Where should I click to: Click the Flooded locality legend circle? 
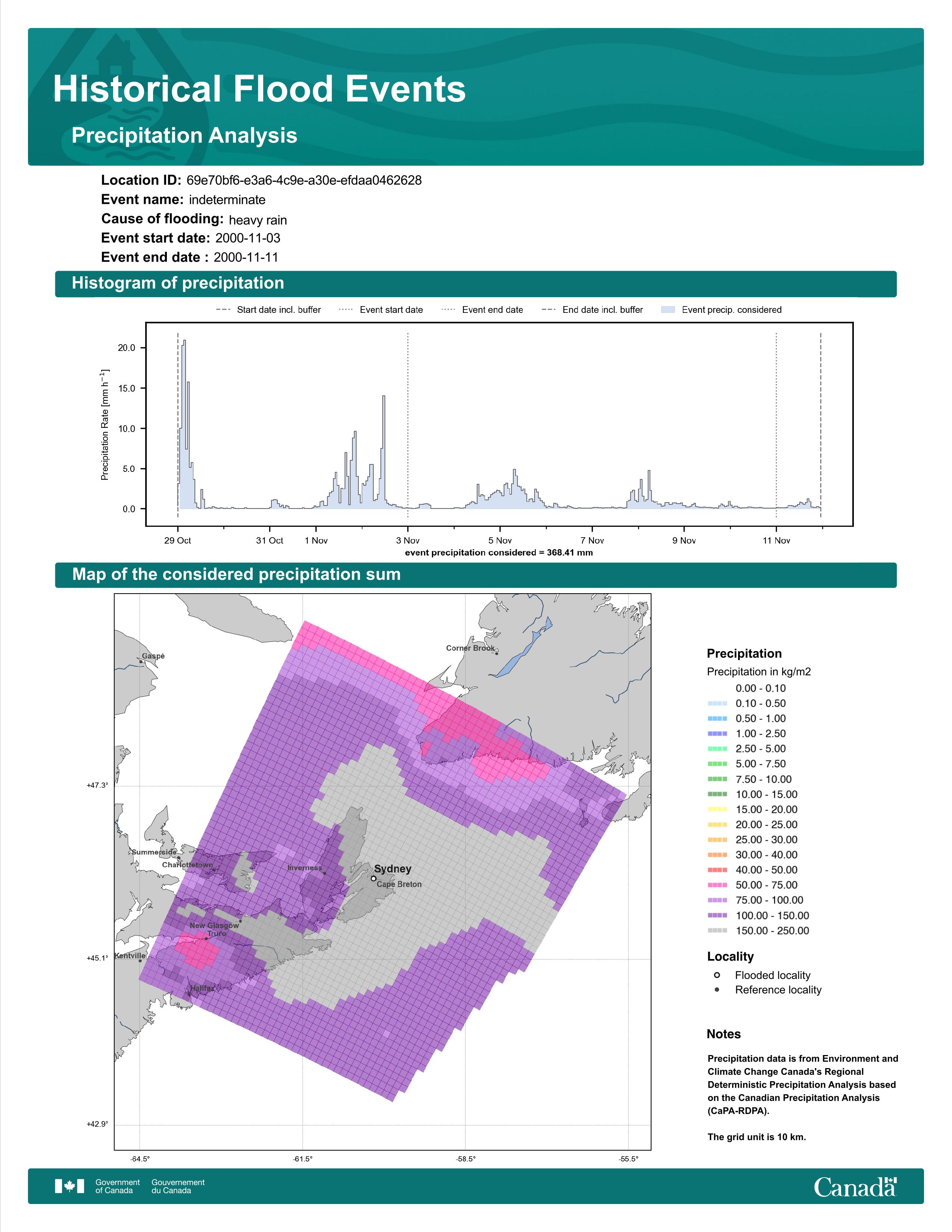point(717,975)
